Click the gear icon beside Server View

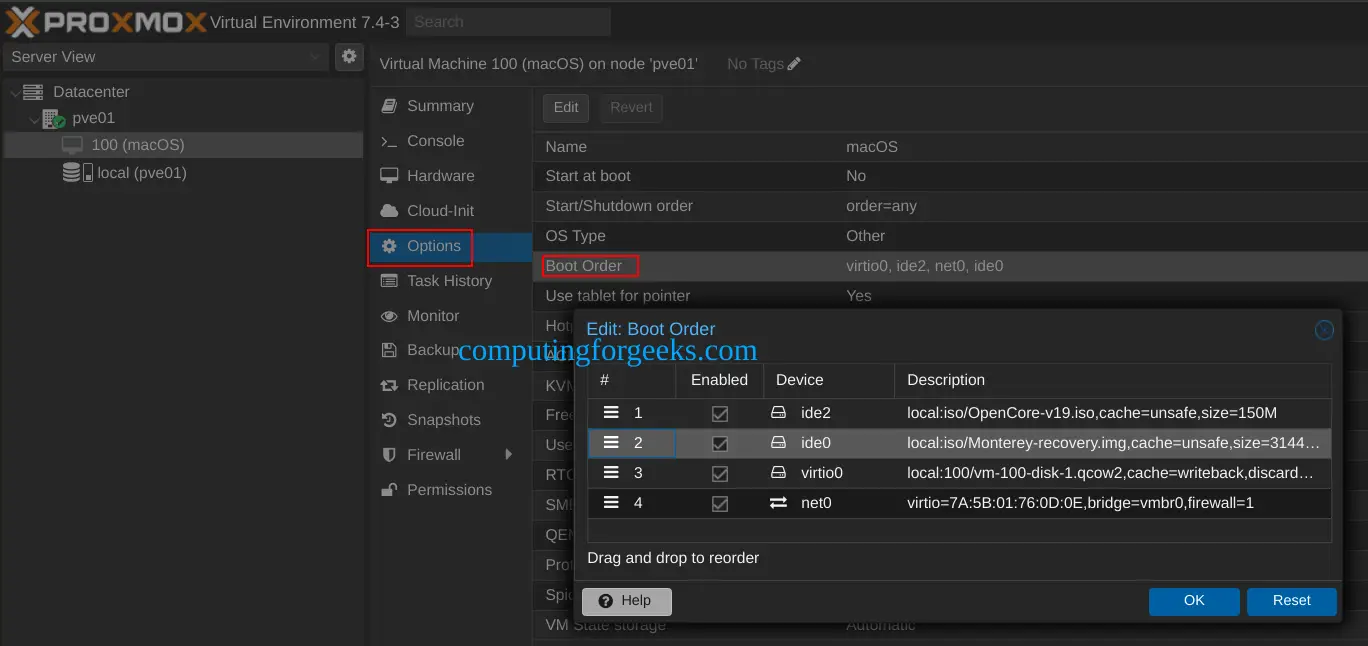[349, 57]
